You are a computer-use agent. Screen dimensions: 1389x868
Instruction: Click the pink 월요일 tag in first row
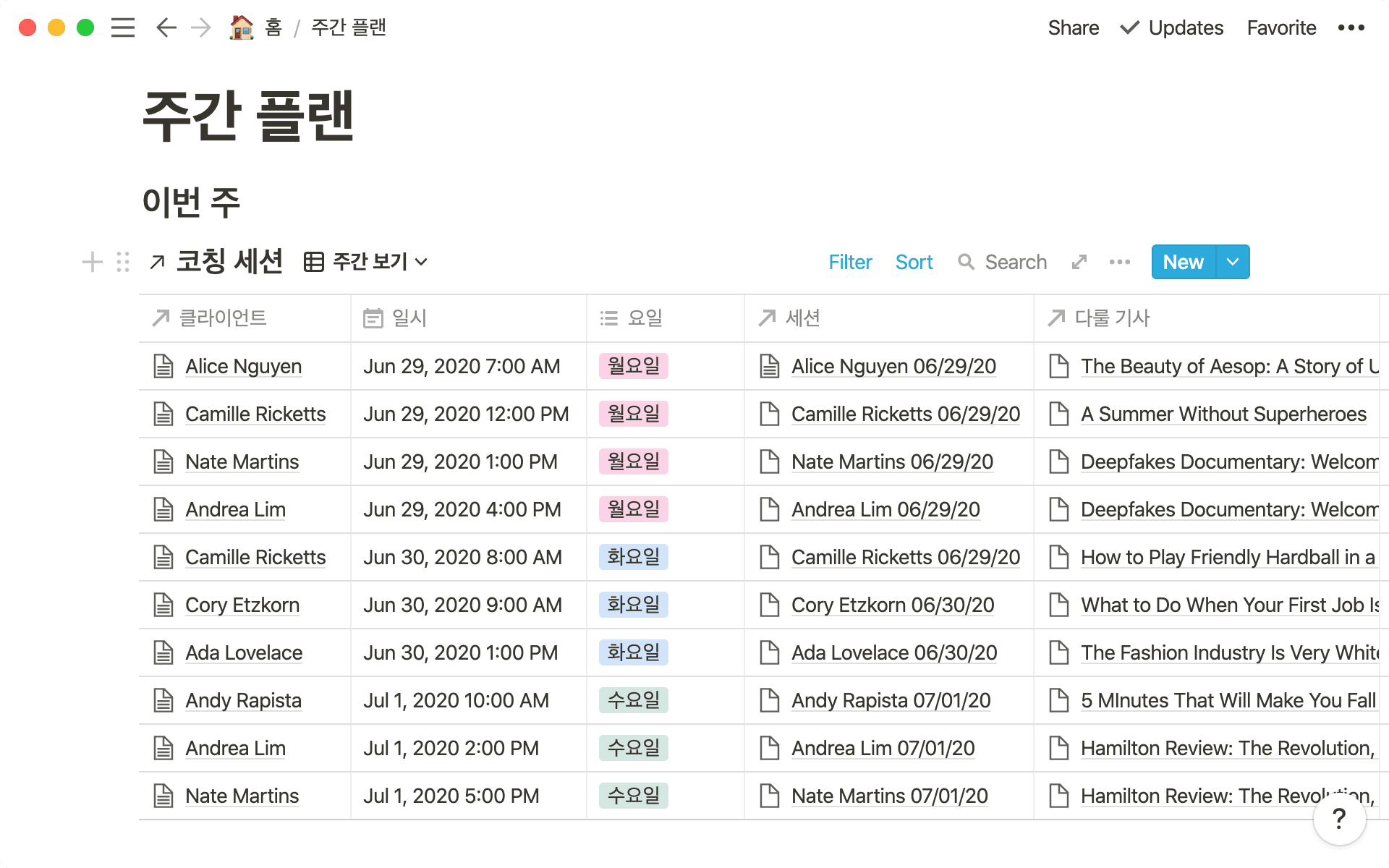click(633, 366)
